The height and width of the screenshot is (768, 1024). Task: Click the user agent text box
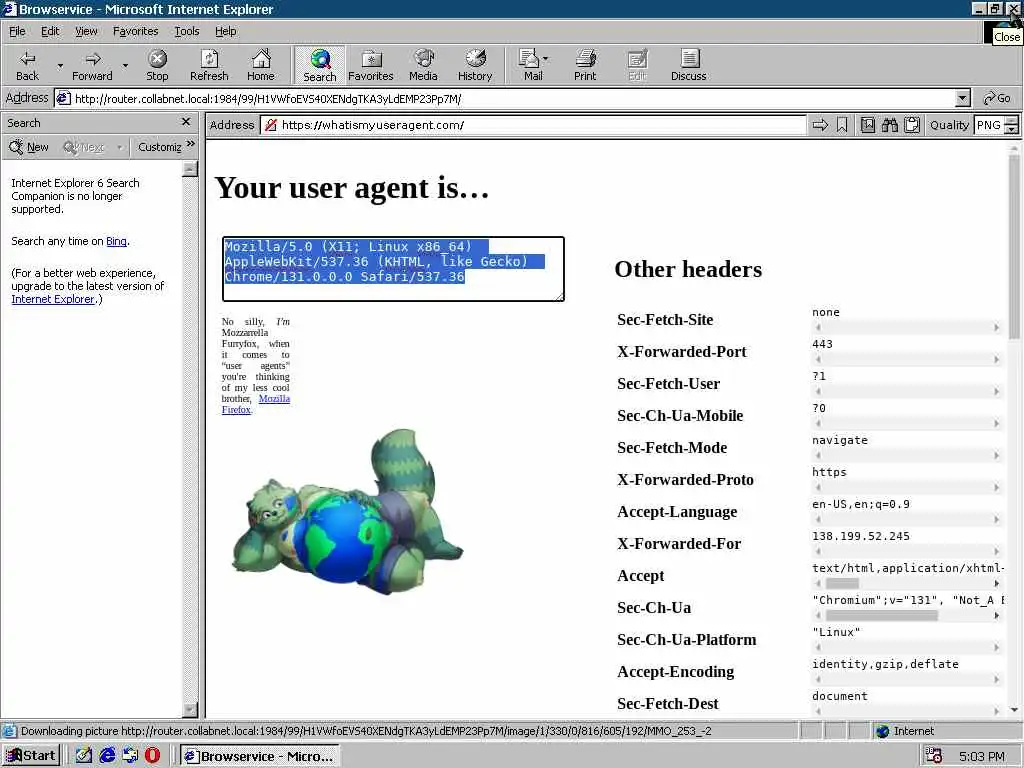[393, 269]
